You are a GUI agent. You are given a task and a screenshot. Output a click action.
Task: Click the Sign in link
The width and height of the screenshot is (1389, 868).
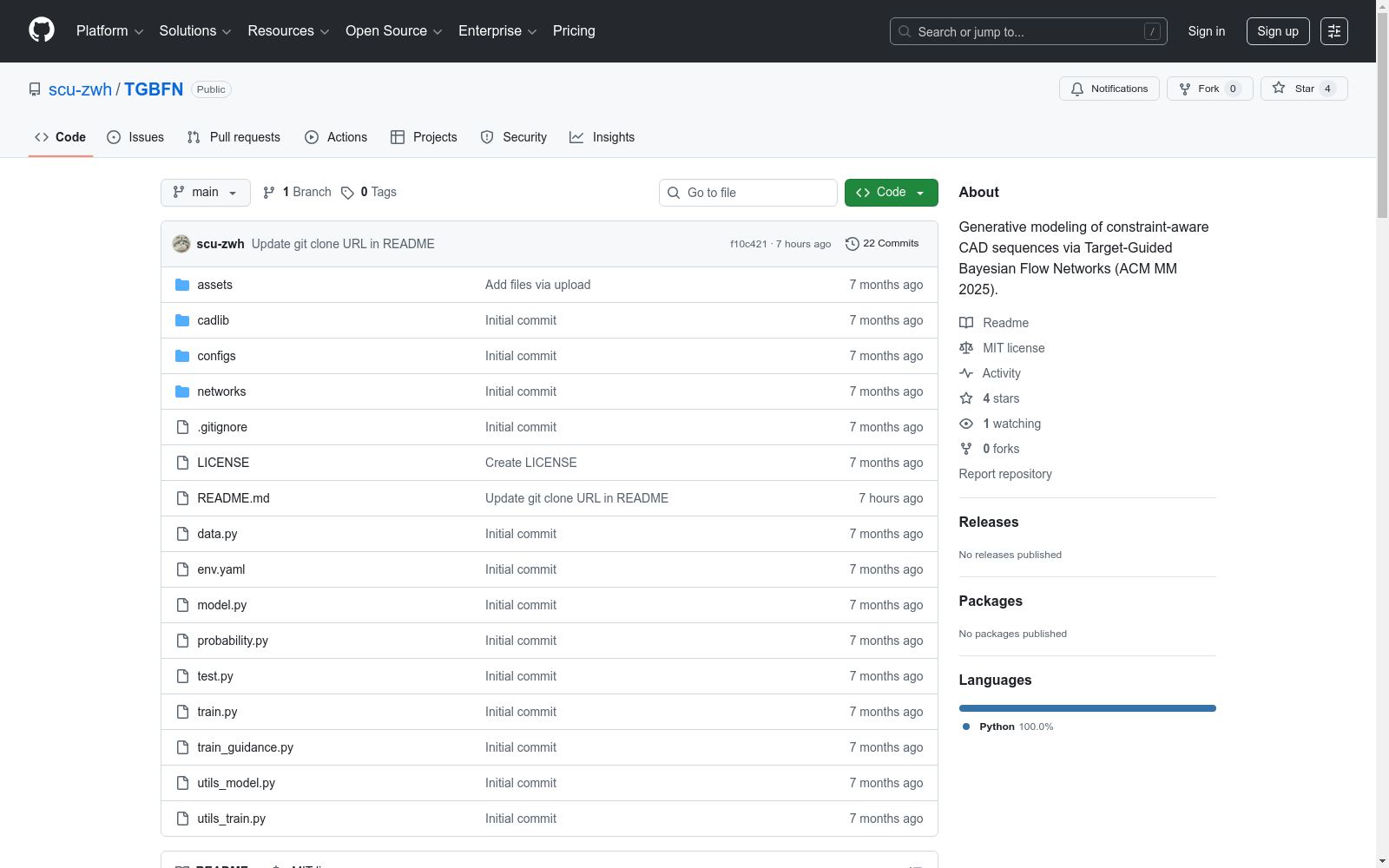(x=1207, y=31)
